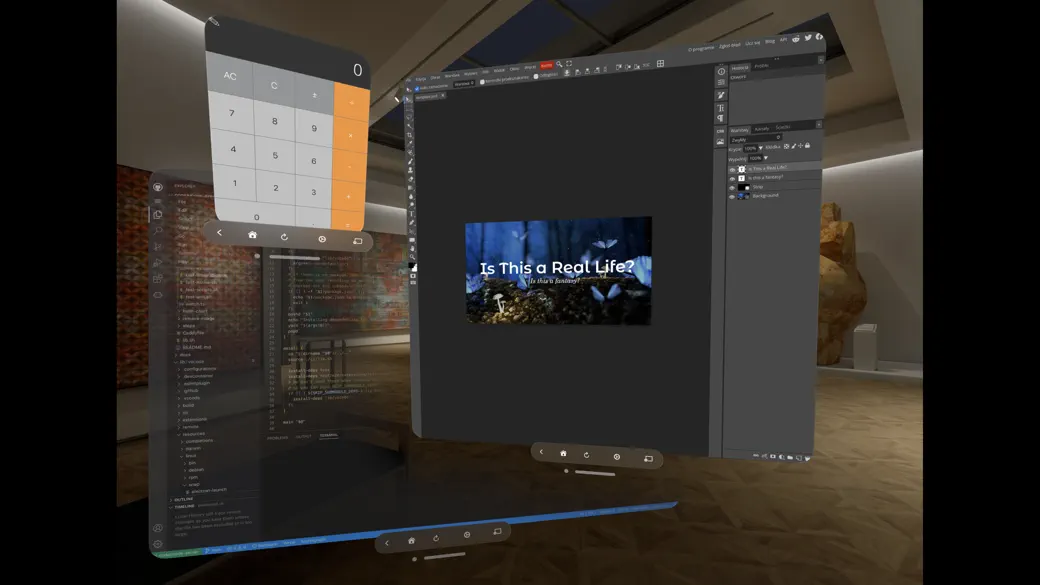Open the Warstwa dropdown in options bar

pos(464,84)
